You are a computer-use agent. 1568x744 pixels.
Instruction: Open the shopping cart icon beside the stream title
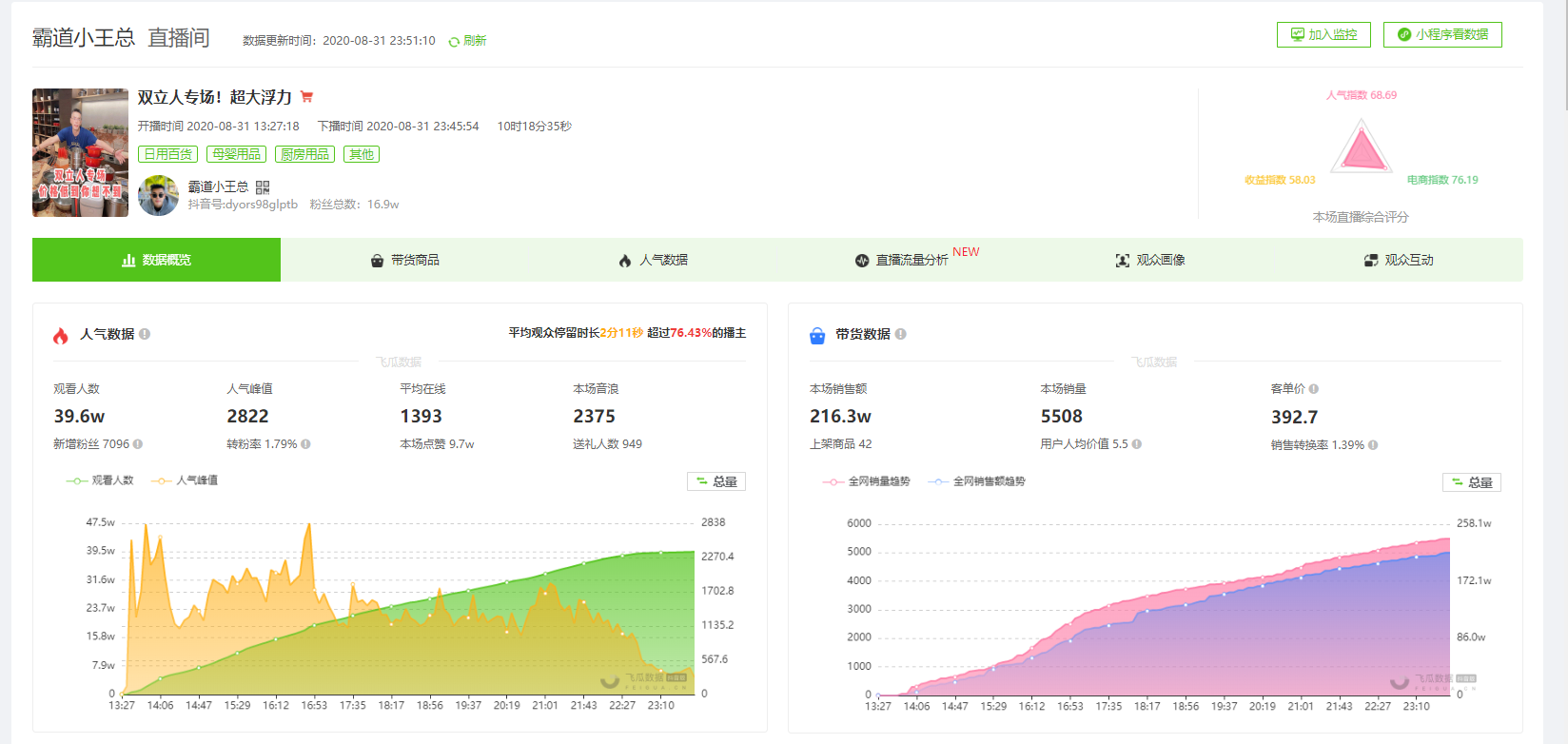[306, 97]
